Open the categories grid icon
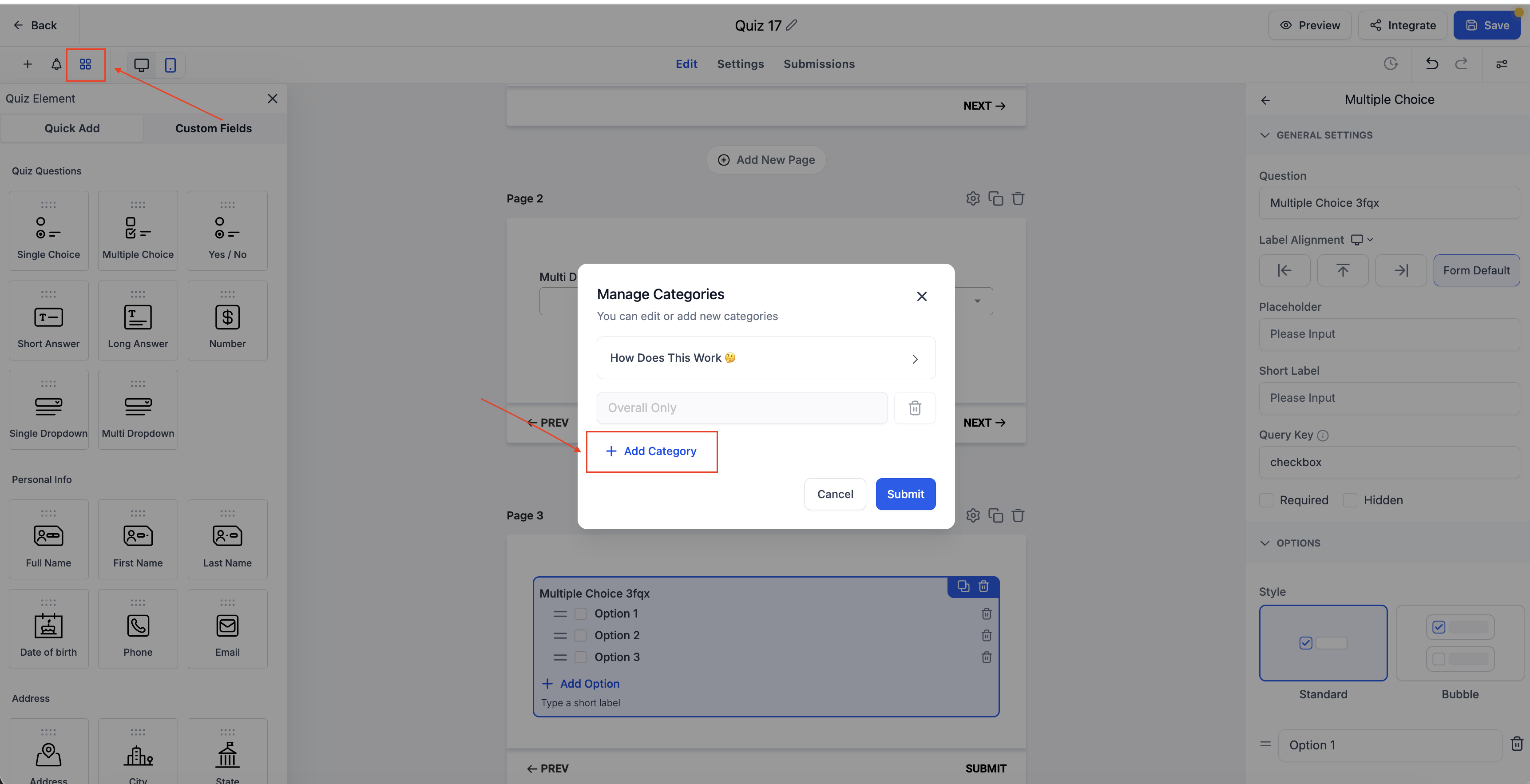 point(86,64)
